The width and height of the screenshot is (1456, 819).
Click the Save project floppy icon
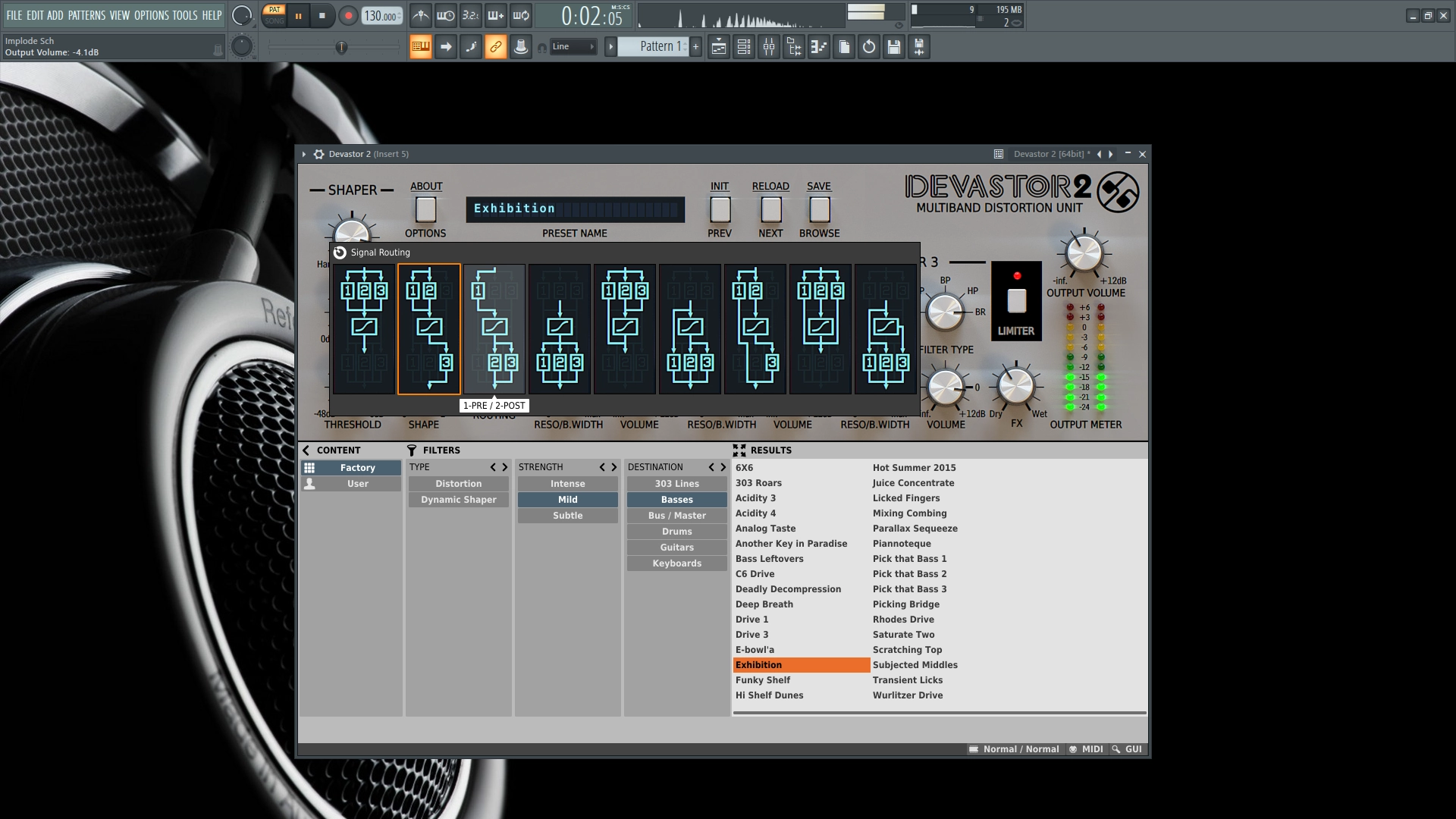pyautogui.click(x=894, y=47)
